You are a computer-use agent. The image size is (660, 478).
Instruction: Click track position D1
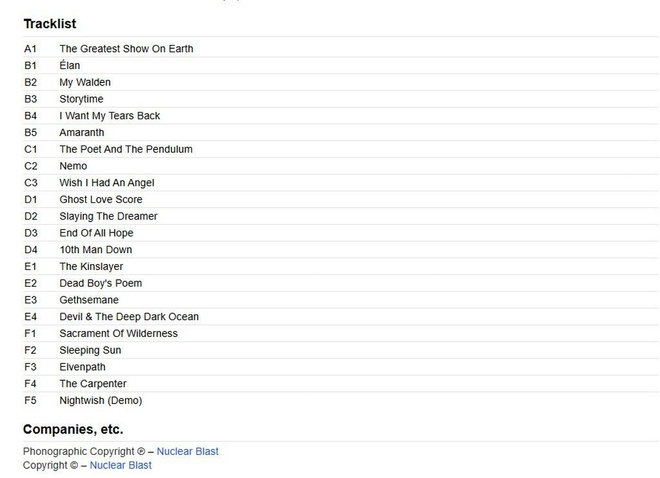pos(31,199)
